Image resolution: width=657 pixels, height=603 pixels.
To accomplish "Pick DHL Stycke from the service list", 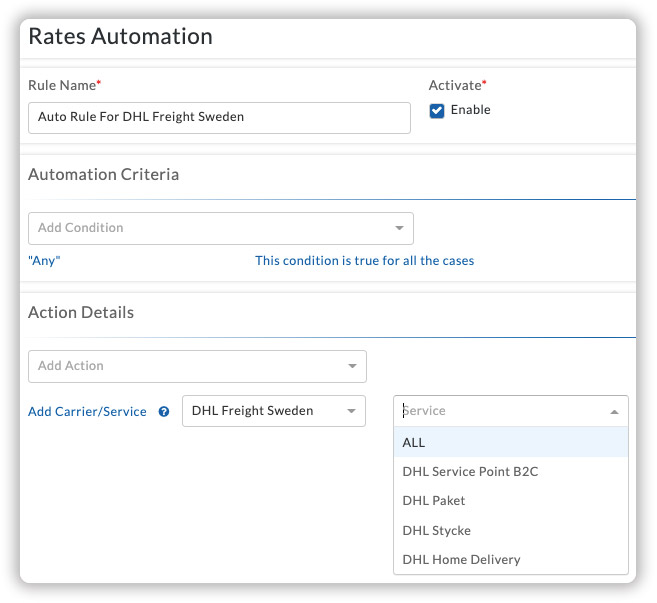I will 511,531.
